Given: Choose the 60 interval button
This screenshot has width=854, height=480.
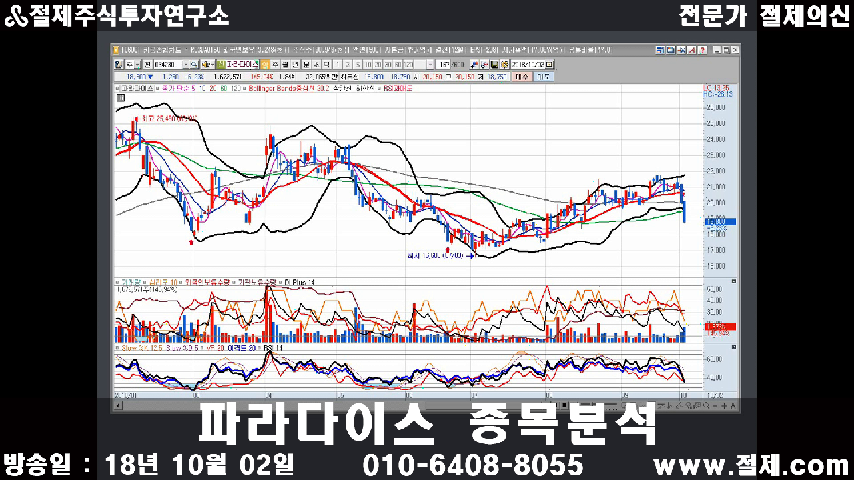Looking at the screenshot, I should click(398, 64).
